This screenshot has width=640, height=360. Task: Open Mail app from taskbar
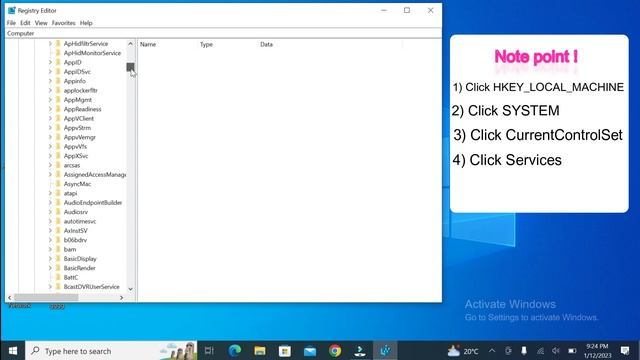tap(310, 351)
